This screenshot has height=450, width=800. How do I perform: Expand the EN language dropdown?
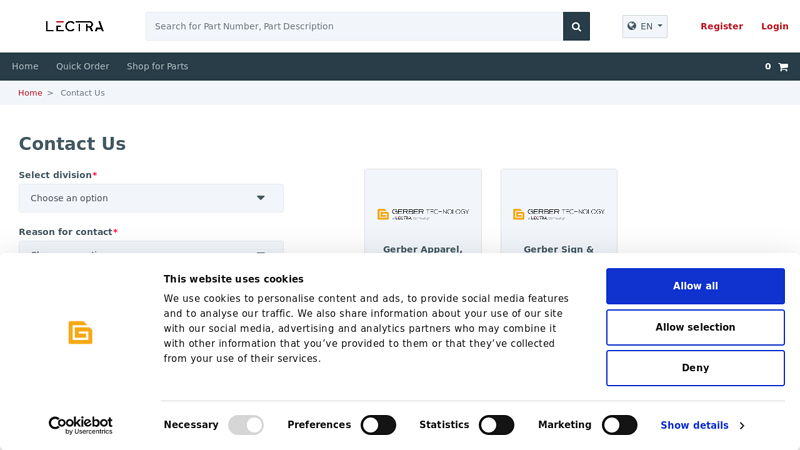[x=645, y=26]
